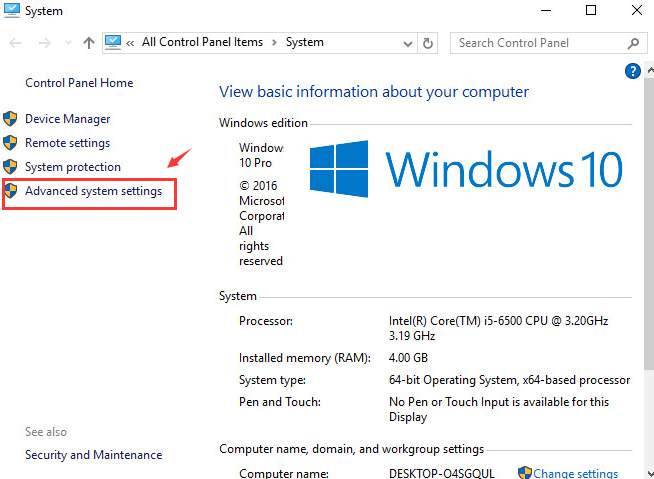This screenshot has height=479, width=654.
Task: Select System breadcrumb in address bar
Action: pyautogui.click(x=304, y=42)
